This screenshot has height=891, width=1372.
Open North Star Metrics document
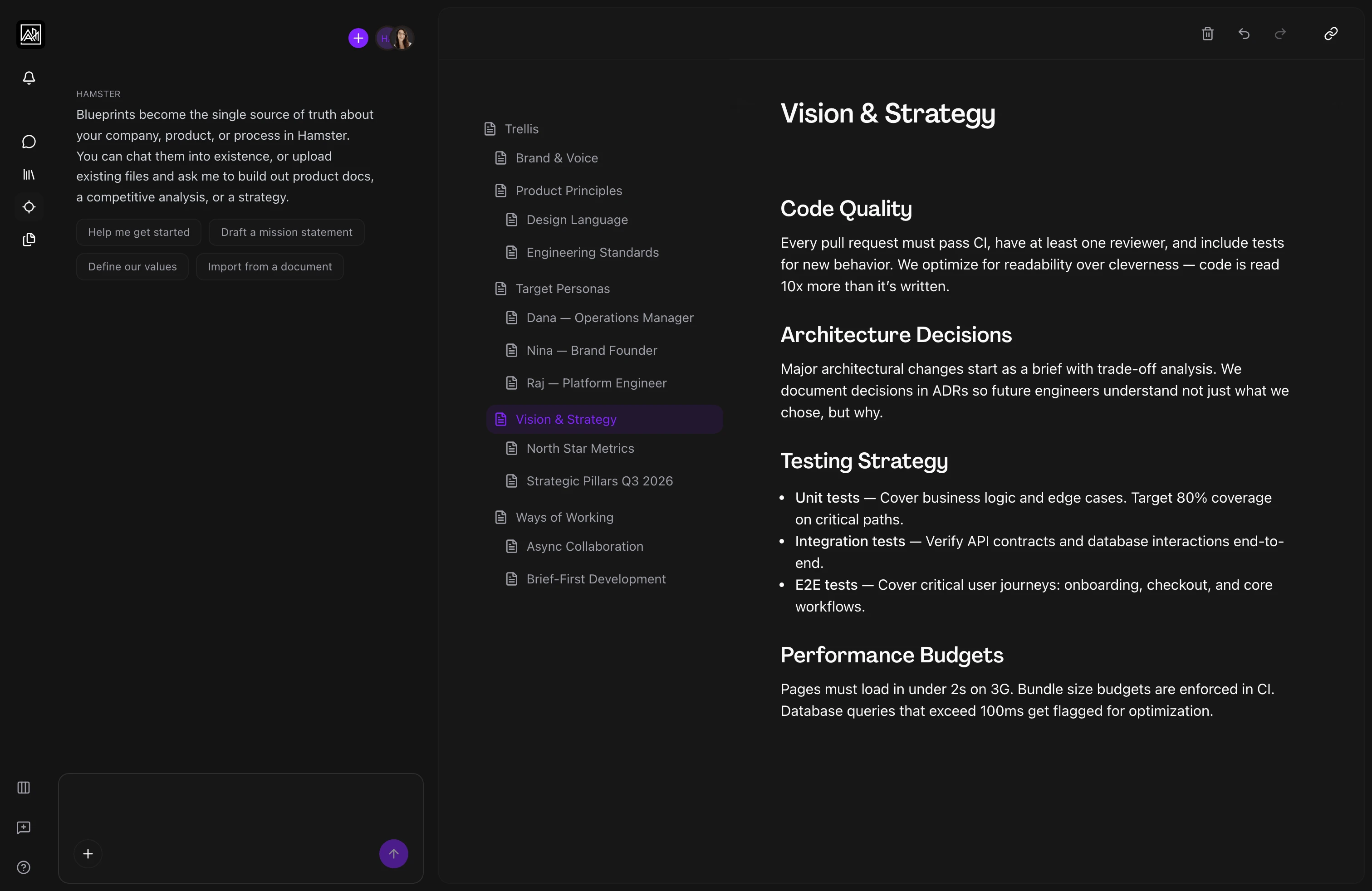pyautogui.click(x=580, y=448)
